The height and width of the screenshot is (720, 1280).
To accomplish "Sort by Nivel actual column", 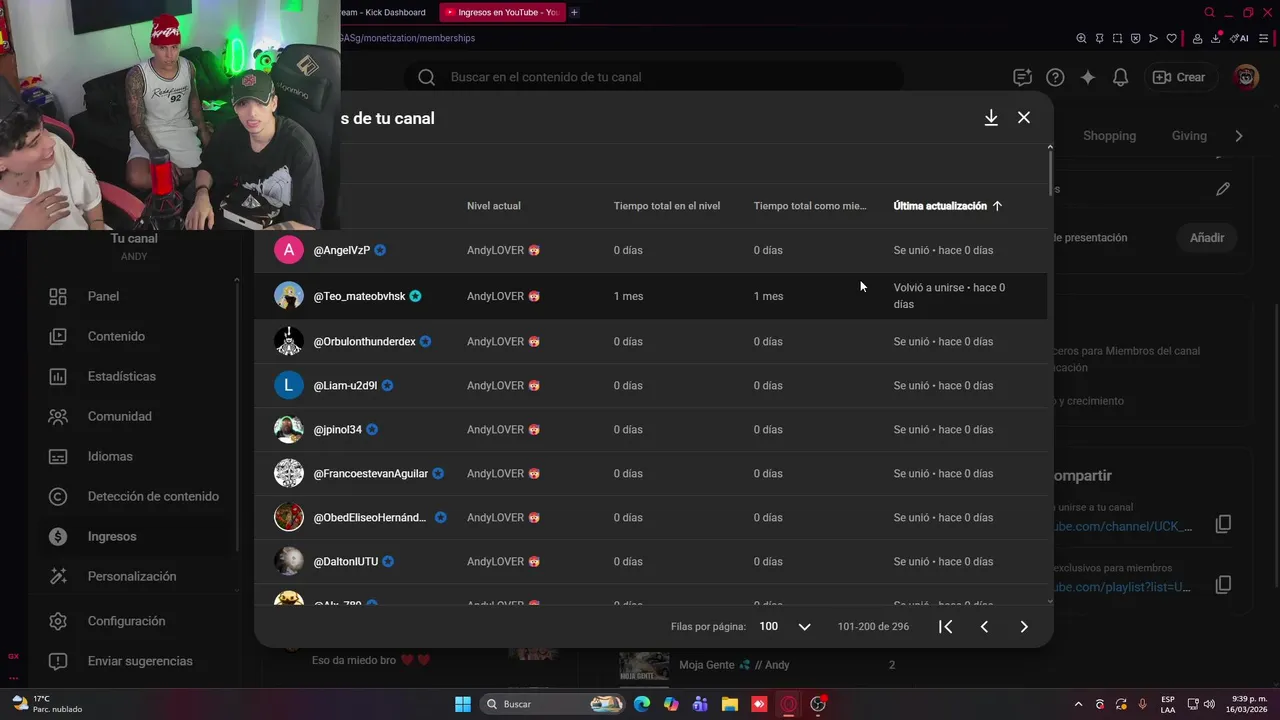I will [494, 206].
